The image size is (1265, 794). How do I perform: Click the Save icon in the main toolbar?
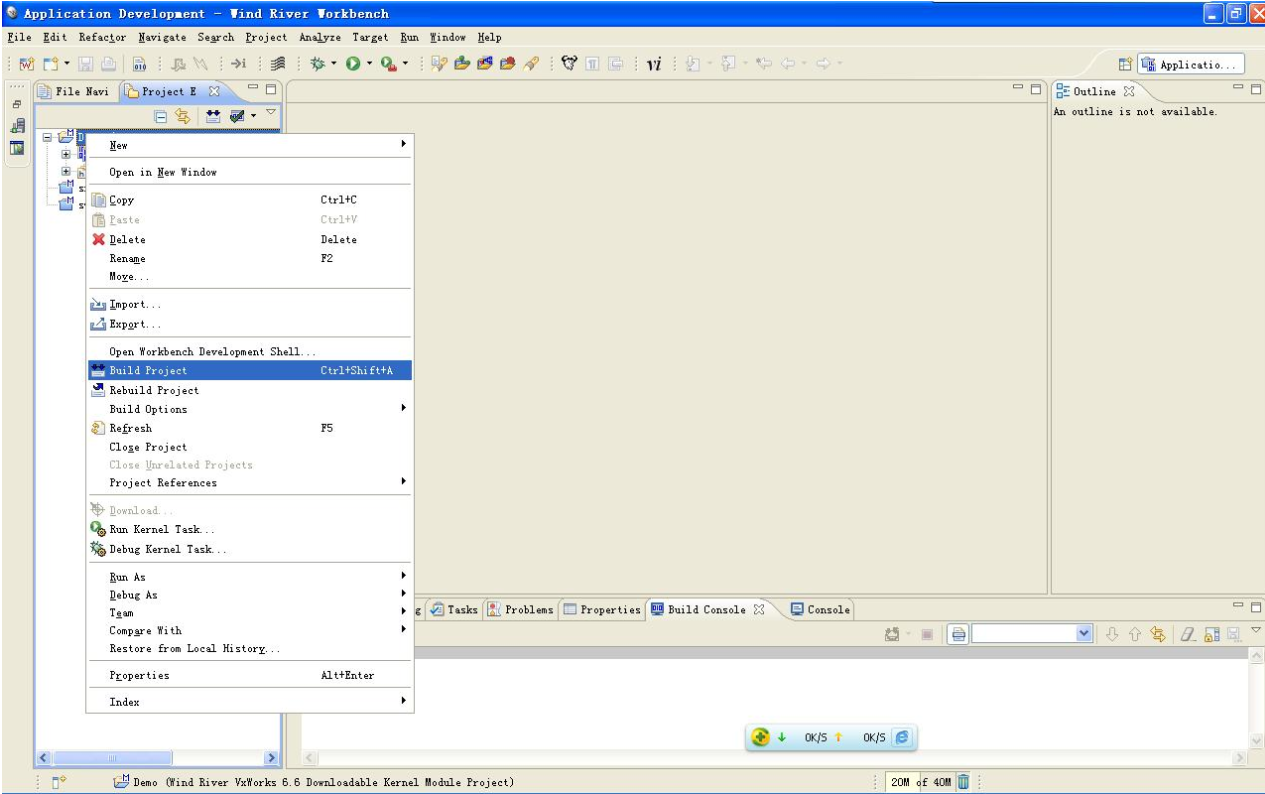tap(83, 62)
